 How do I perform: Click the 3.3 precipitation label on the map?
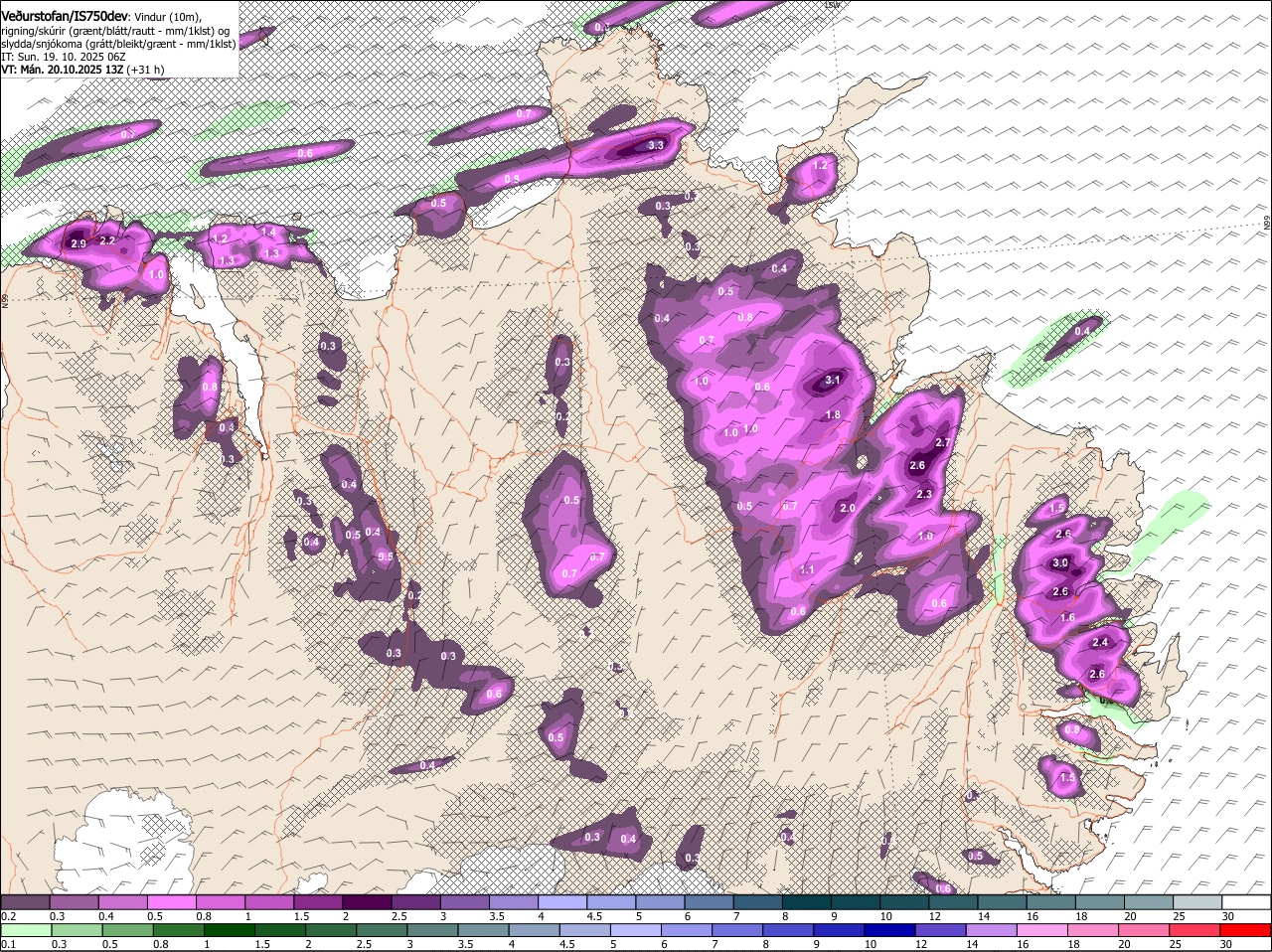[x=656, y=145]
